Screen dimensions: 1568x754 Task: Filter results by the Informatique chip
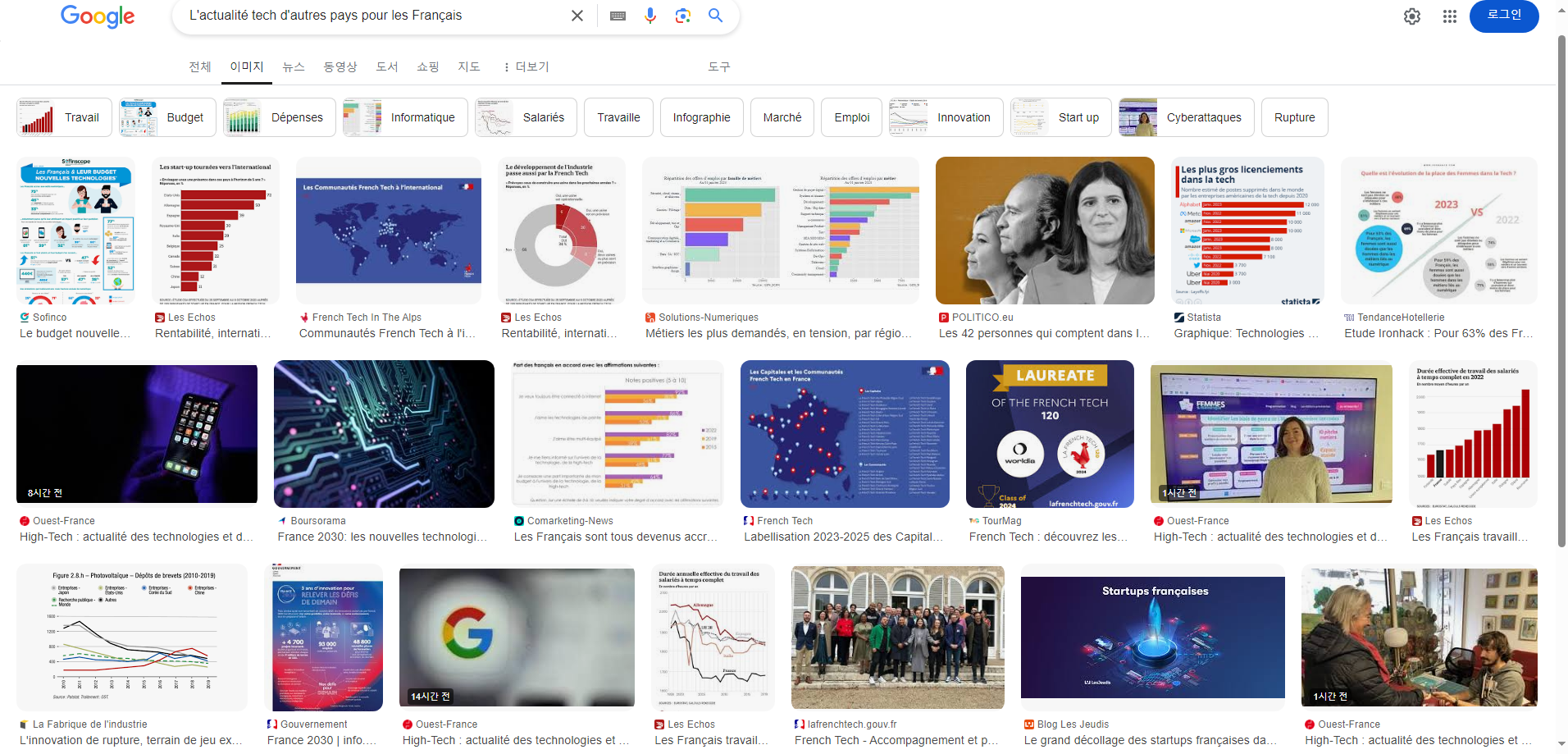pyautogui.click(x=405, y=117)
